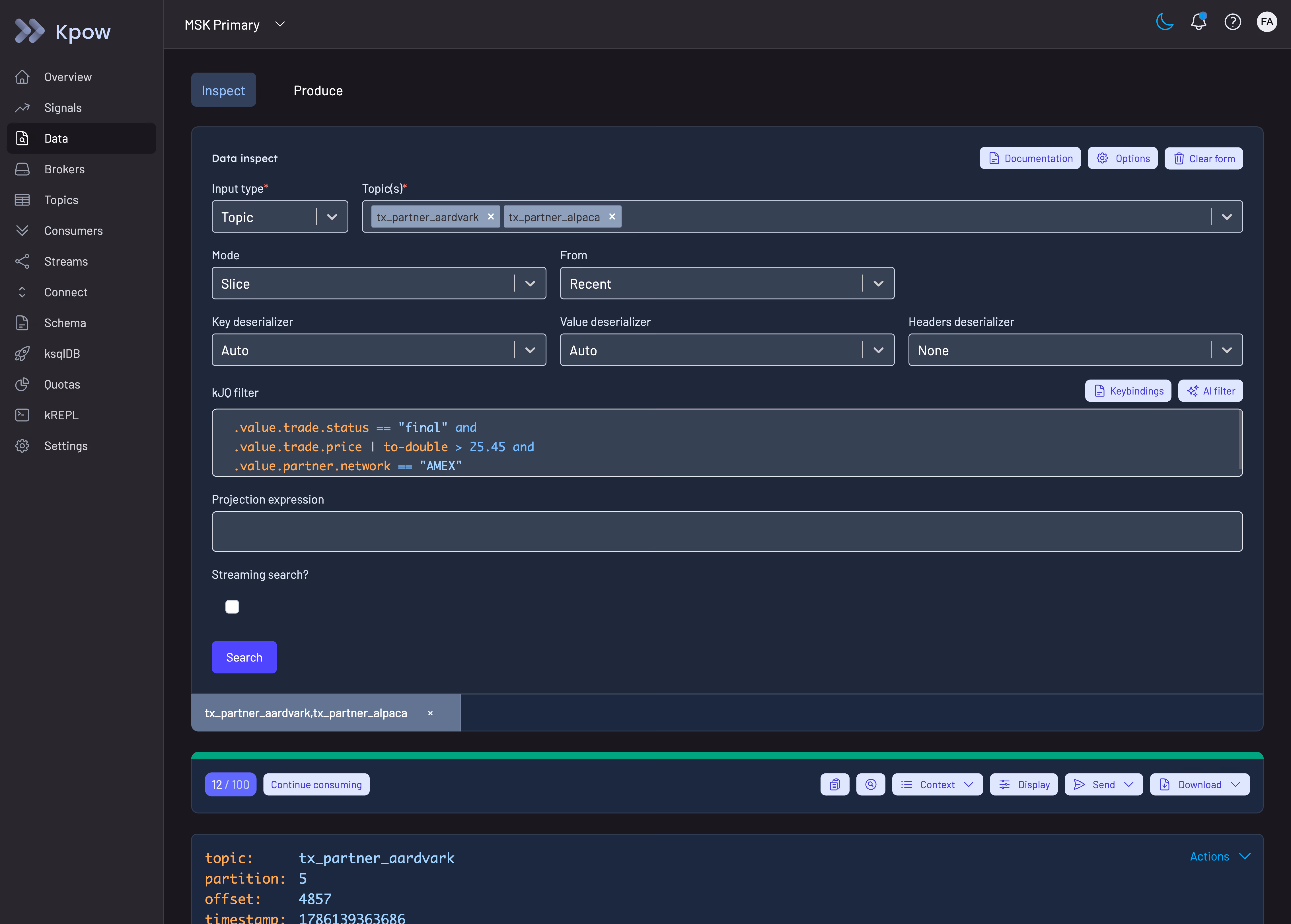Click the @ icon button in results toolbar
1291x924 pixels.
pos(871,785)
